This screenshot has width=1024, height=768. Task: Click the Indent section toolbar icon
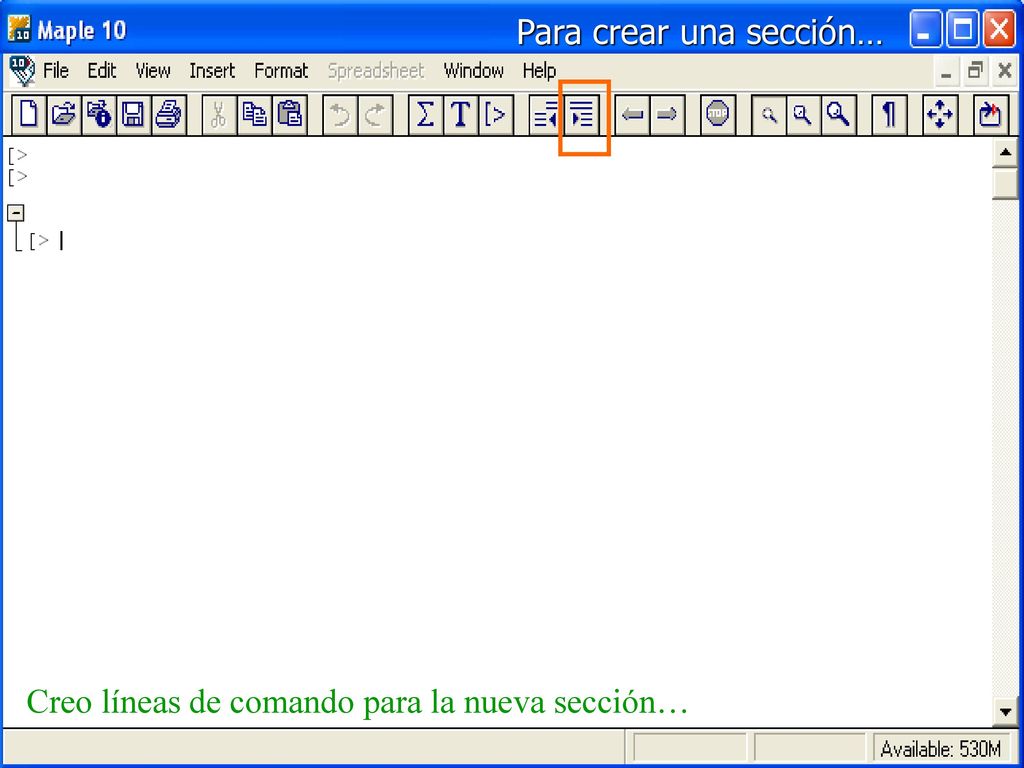pyautogui.click(x=583, y=115)
